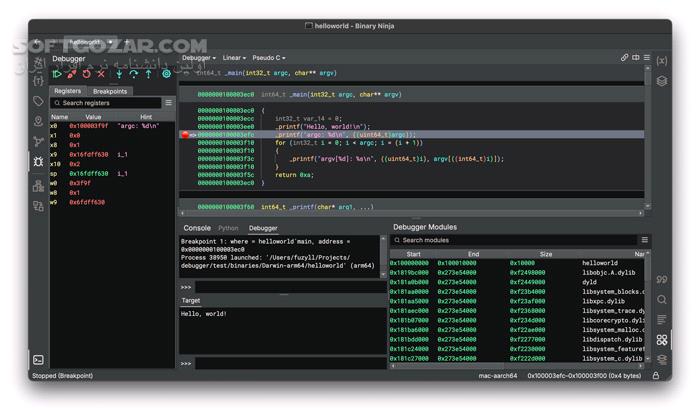Click the Step Into down-arrow icon
The image size is (700, 418).
[x=119, y=74]
